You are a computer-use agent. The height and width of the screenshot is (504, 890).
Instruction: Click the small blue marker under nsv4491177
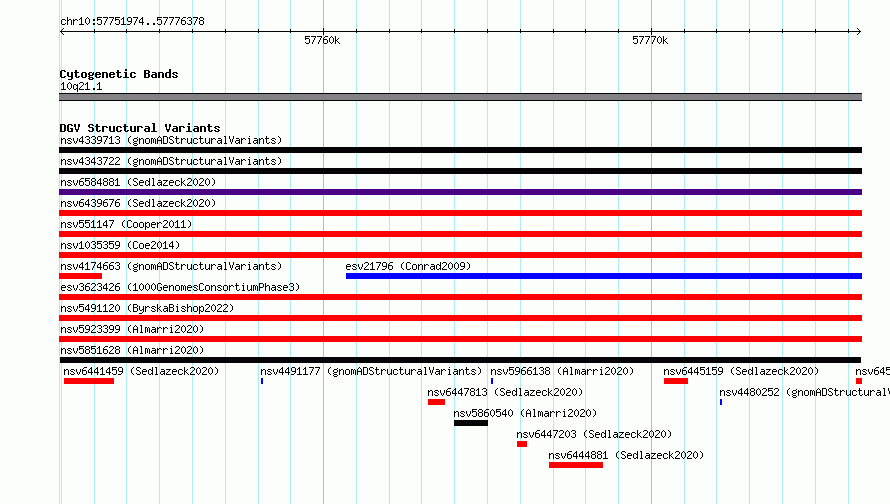(262, 381)
